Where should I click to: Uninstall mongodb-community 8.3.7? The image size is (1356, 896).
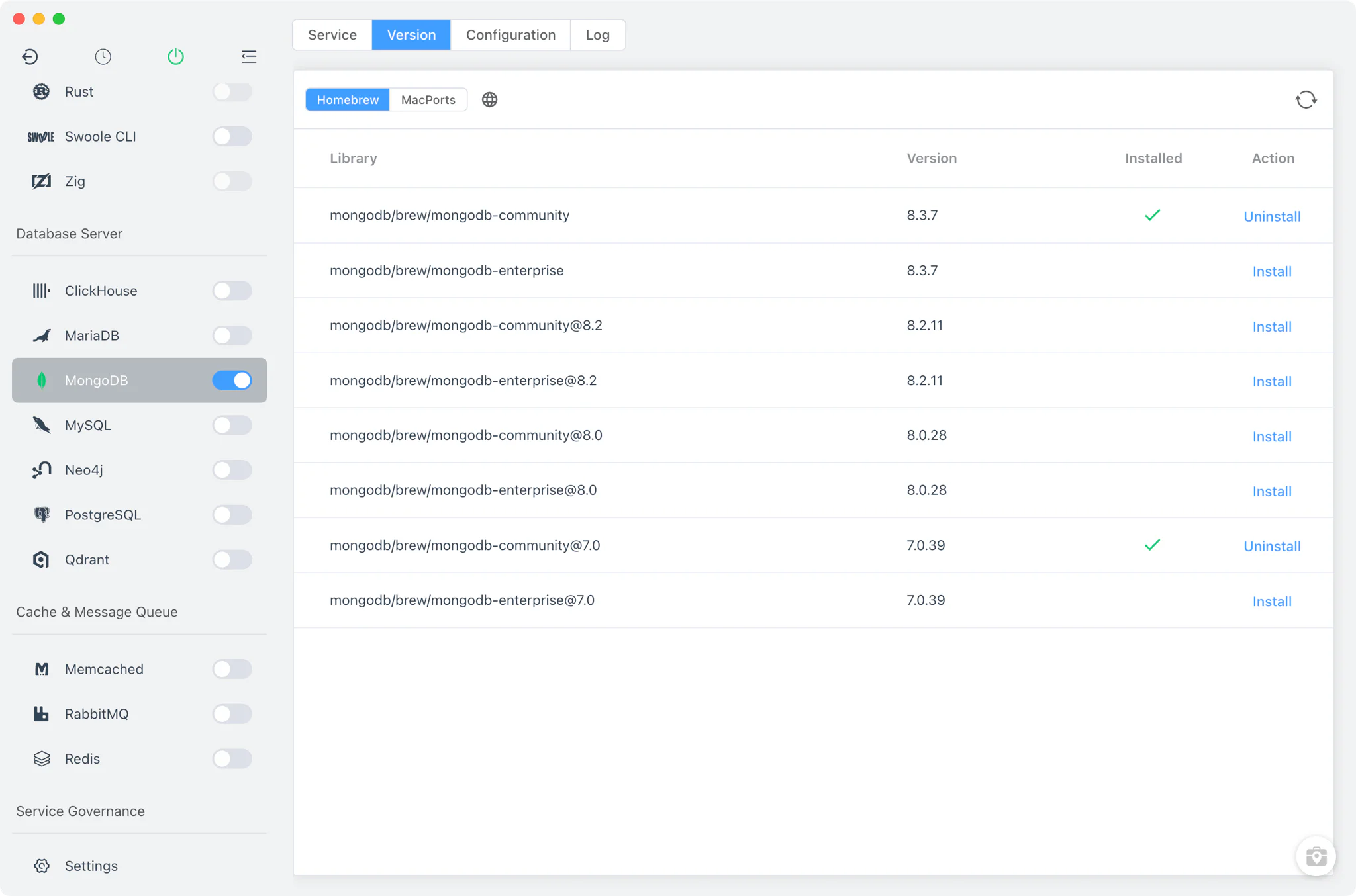pos(1272,216)
